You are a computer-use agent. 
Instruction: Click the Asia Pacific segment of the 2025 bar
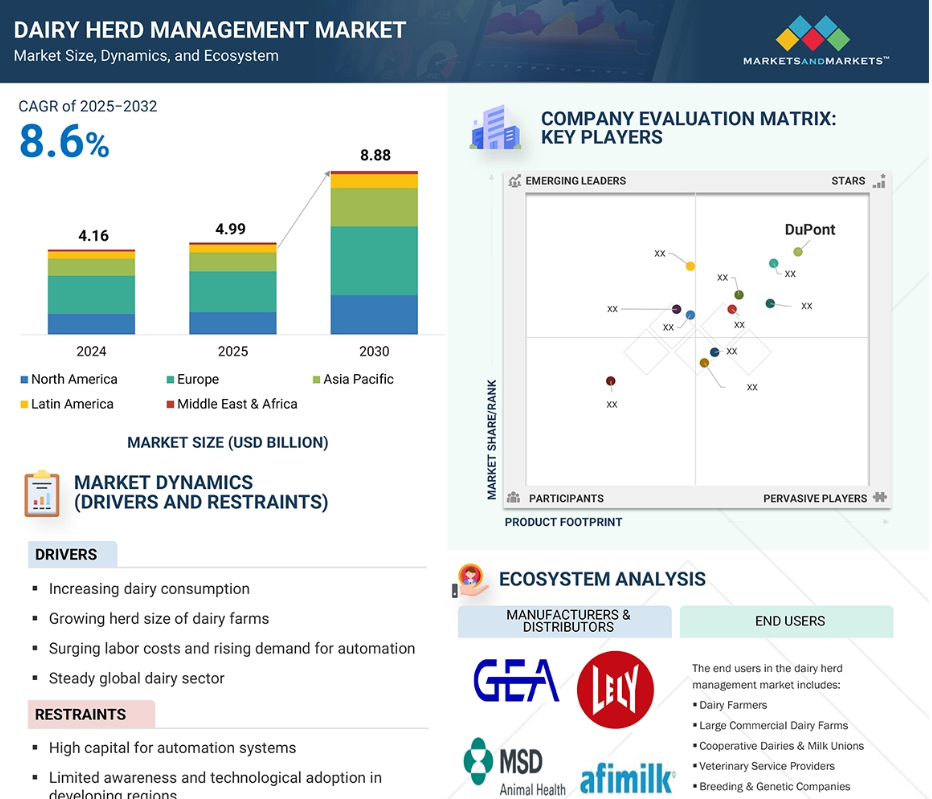[x=233, y=262]
